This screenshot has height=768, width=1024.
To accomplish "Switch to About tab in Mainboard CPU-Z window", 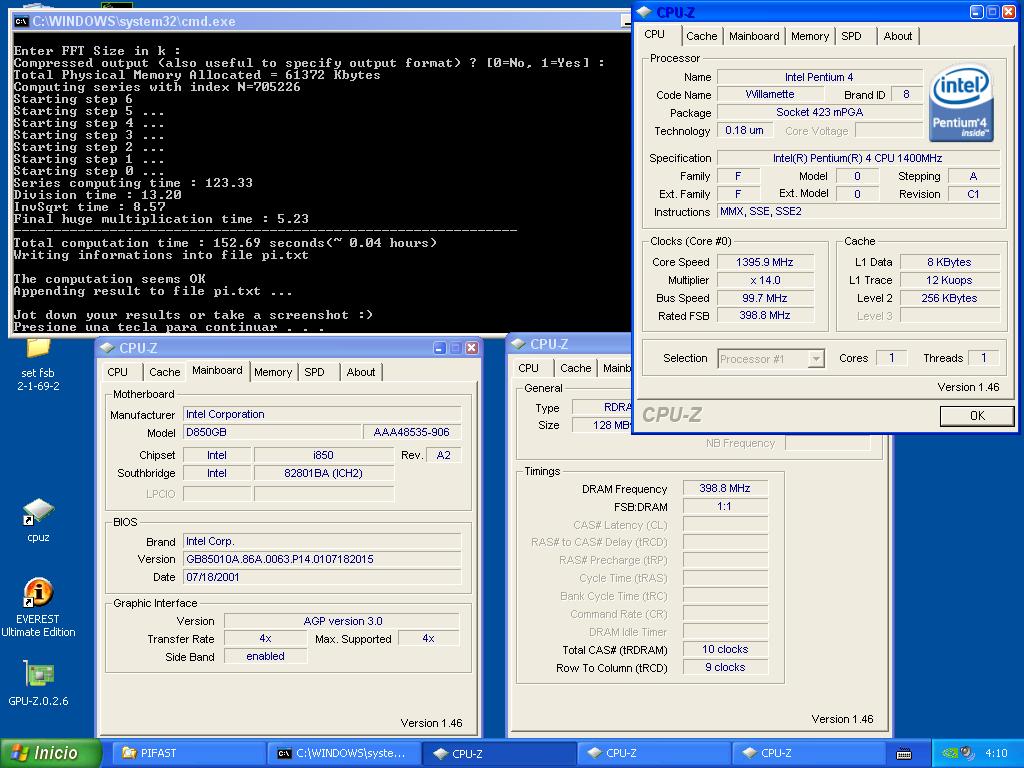I will pos(360,372).
